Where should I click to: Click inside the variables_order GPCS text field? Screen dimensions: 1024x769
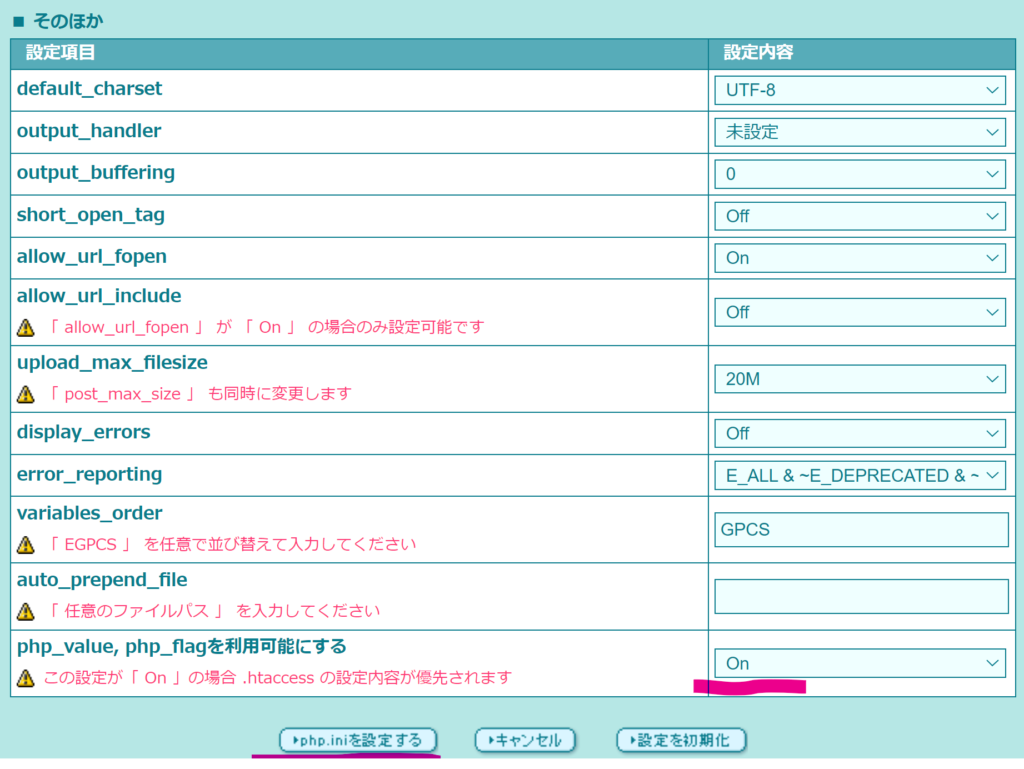(x=860, y=529)
